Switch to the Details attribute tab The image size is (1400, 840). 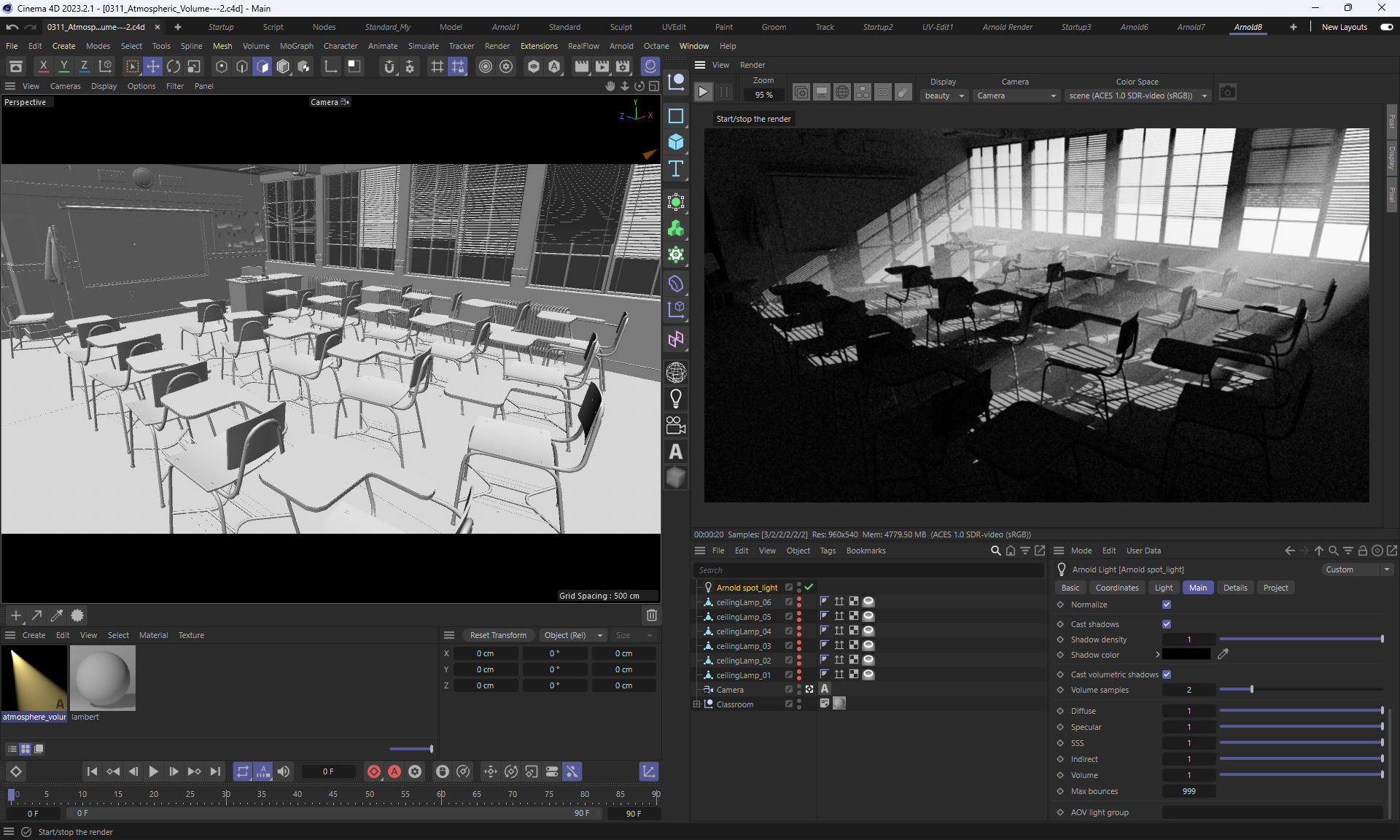tap(1234, 588)
